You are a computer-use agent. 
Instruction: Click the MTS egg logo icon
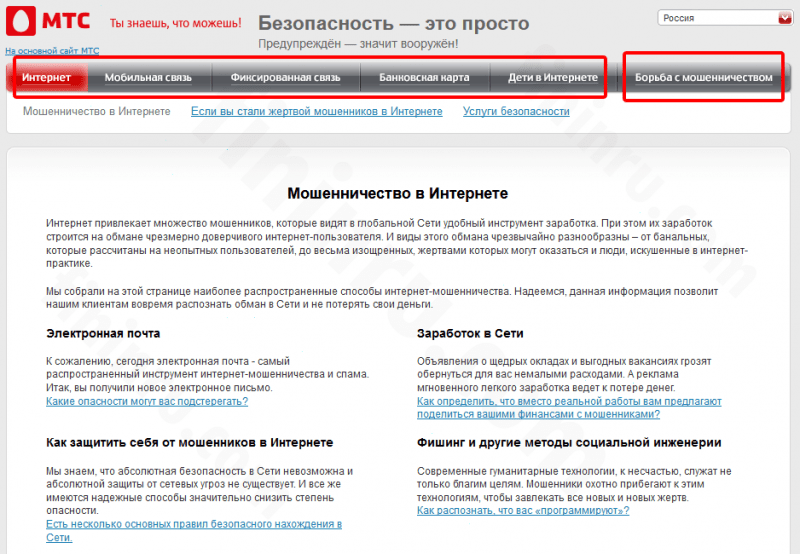coord(21,21)
